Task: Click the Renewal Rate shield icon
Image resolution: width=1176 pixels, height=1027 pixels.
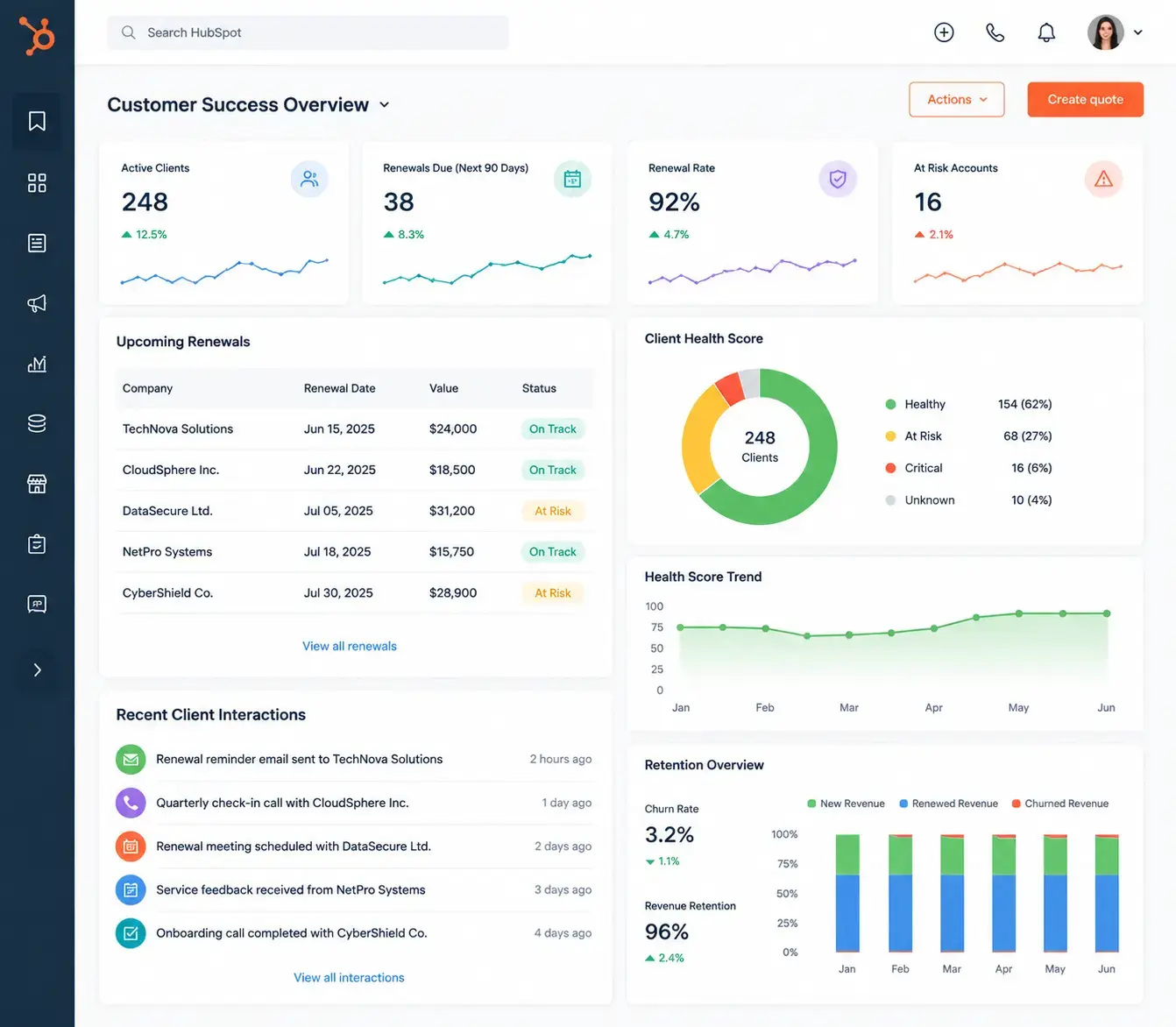Action: click(838, 179)
